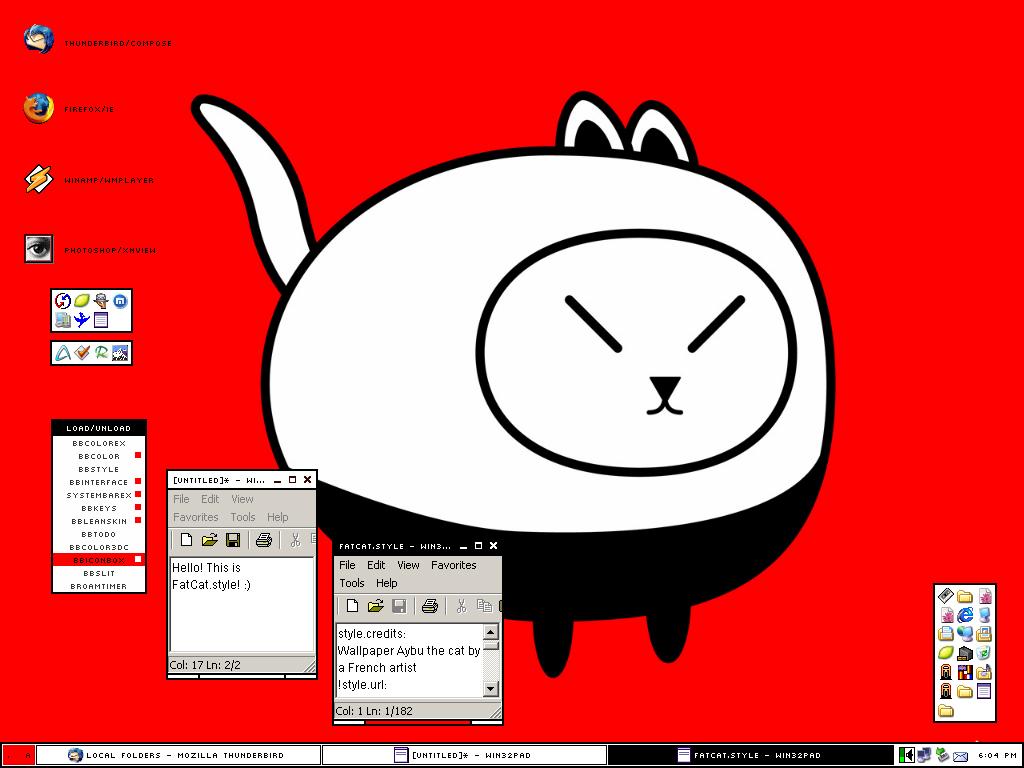Load BBTodo plugin from menu
The image size is (1024, 768).
99,534
